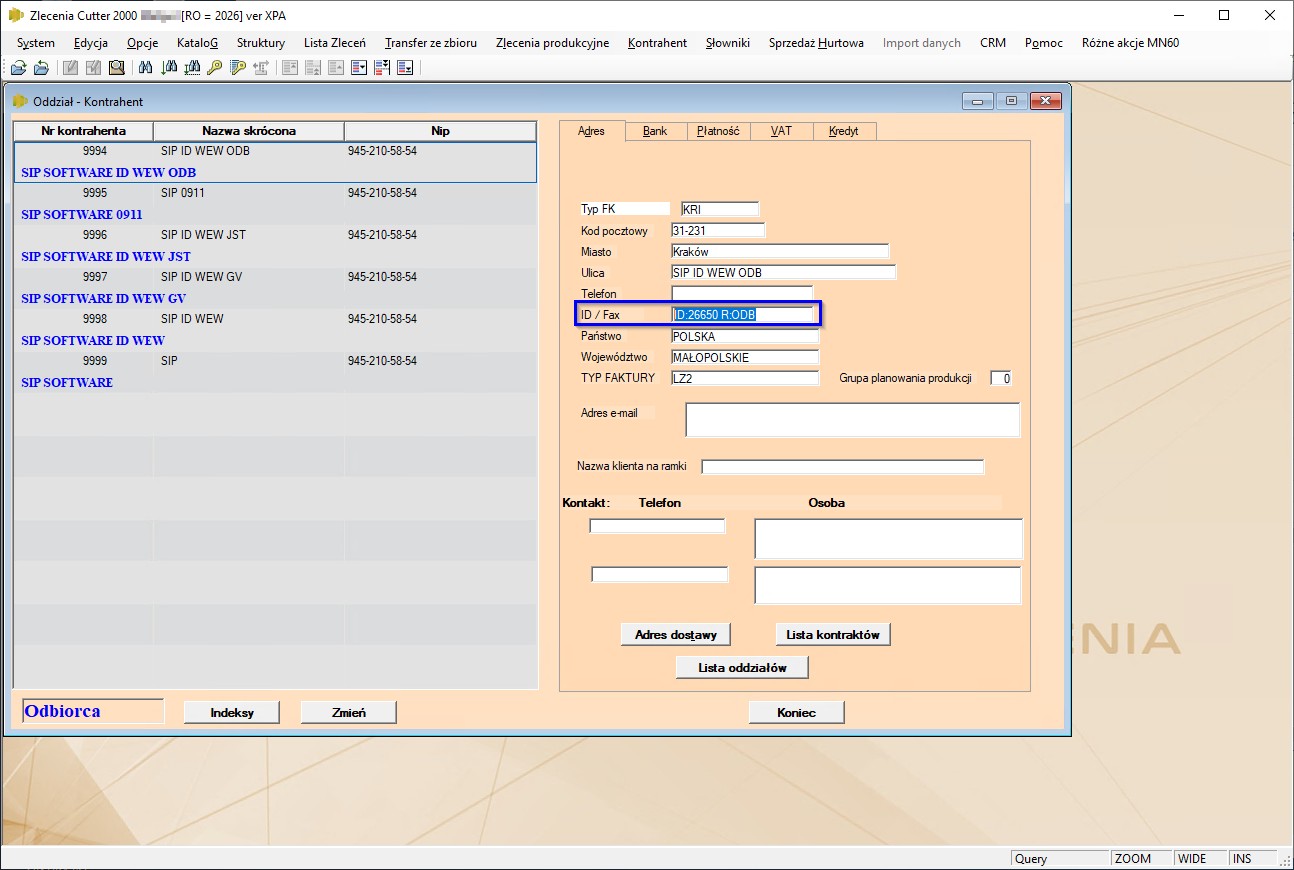This screenshot has height=870, width=1294.
Task: Click the Nip column header
Action: tap(440, 131)
